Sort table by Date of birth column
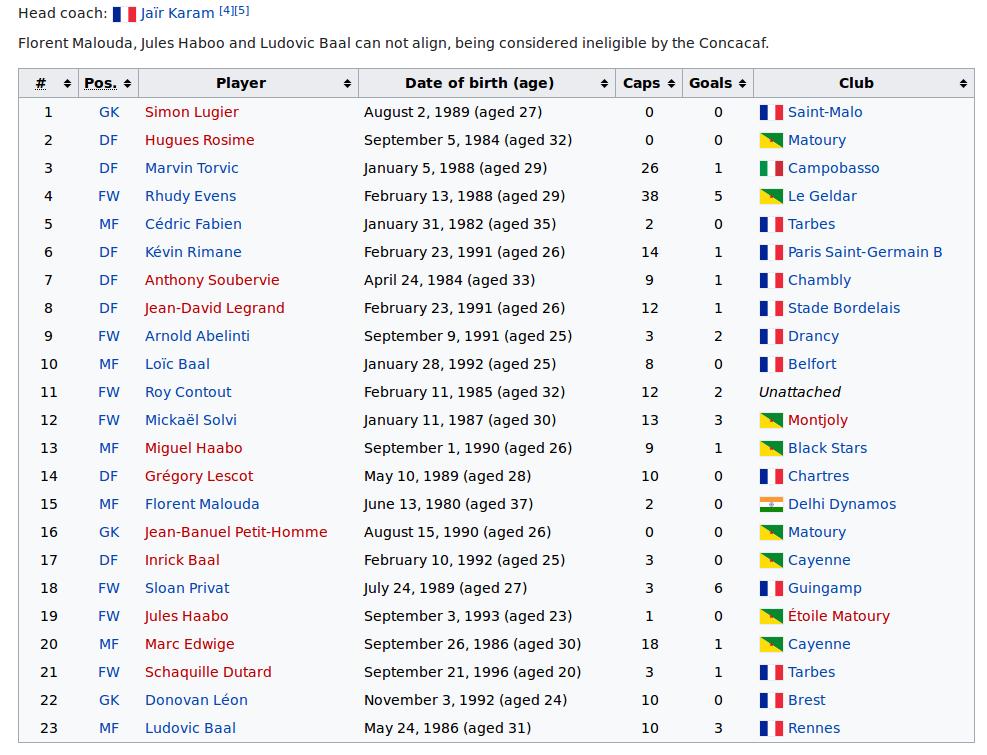 [x=487, y=83]
